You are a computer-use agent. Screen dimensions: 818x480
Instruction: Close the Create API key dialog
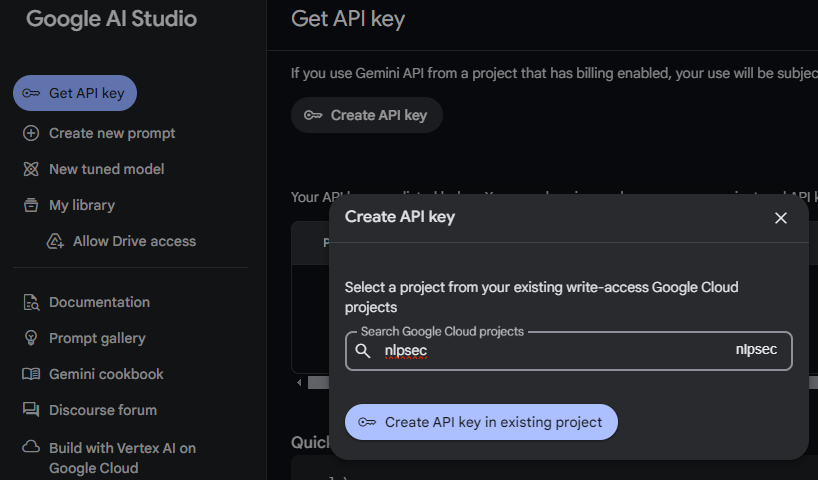click(x=781, y=218)
